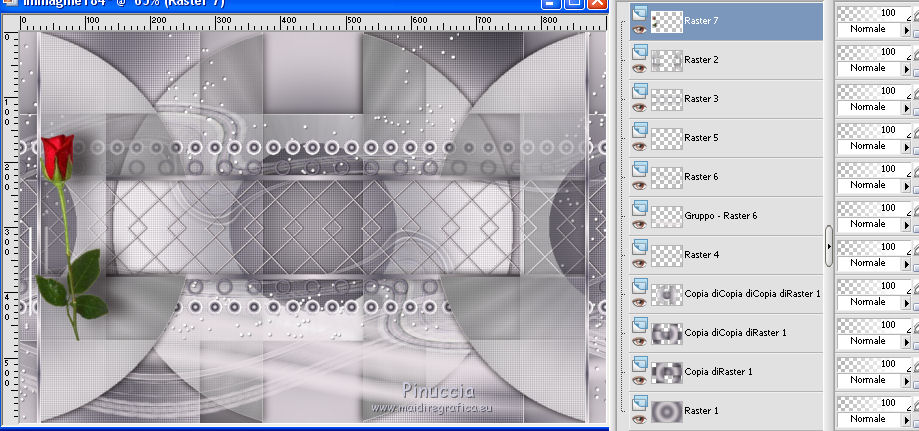The width and height of the screenshot is (919, 431).
Task: Click the layer type icon beside Raster 3
Action: click(640, 91)
